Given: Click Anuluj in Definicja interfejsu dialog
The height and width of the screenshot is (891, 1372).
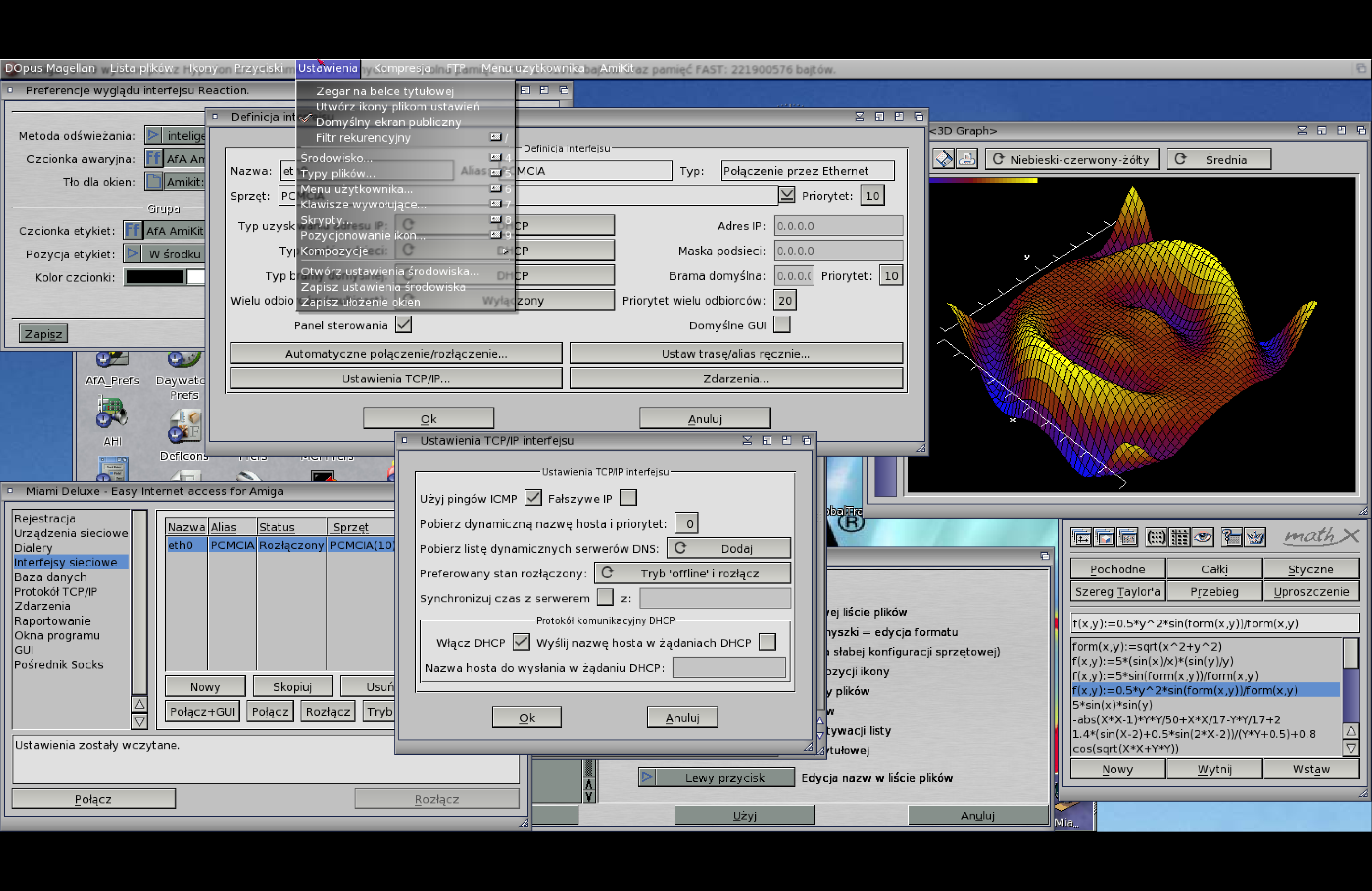Looking at the screenshot, I should coord(704,418).
